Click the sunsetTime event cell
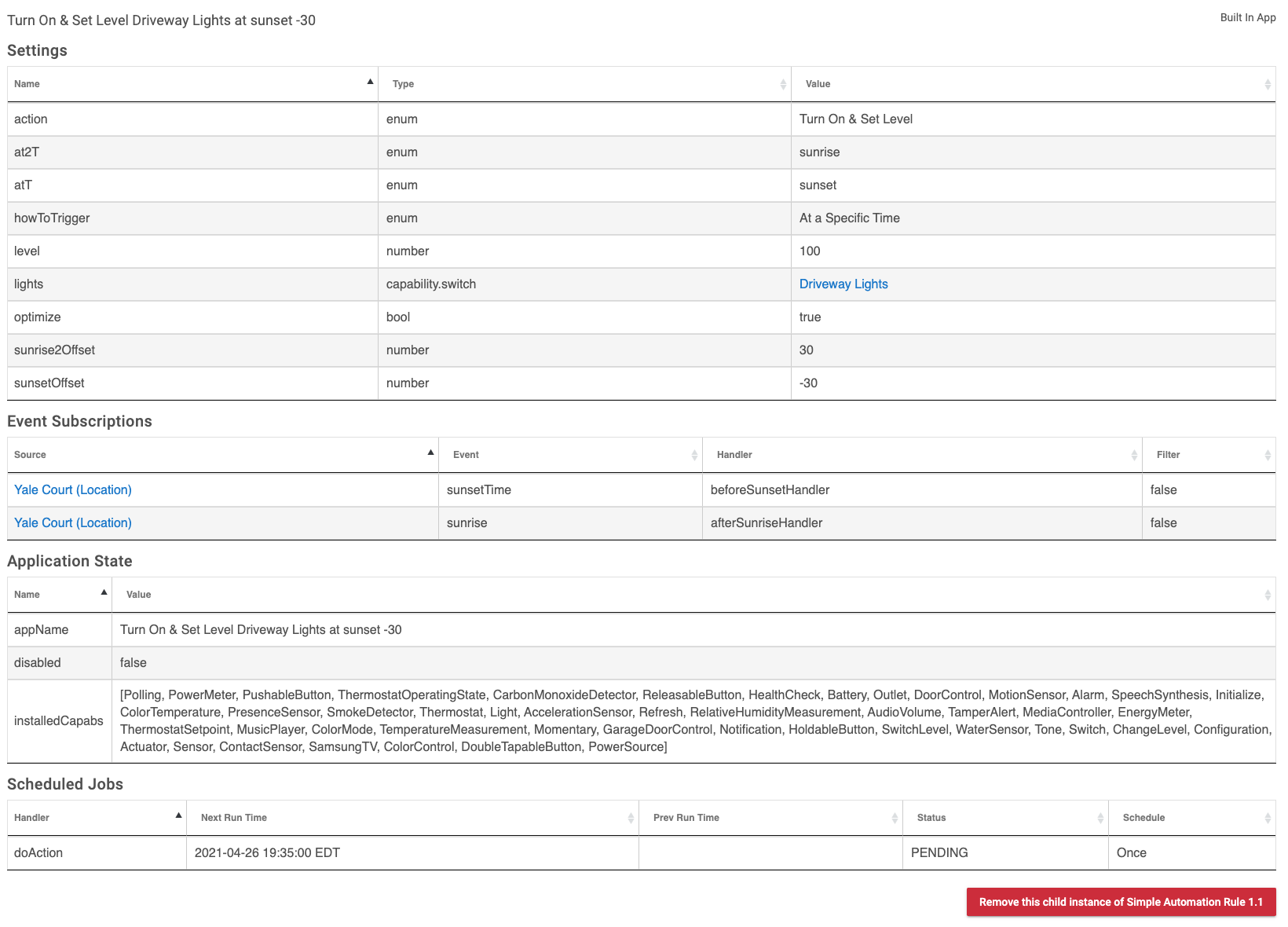The image size is (1288, 927). [x=570, y=490]
